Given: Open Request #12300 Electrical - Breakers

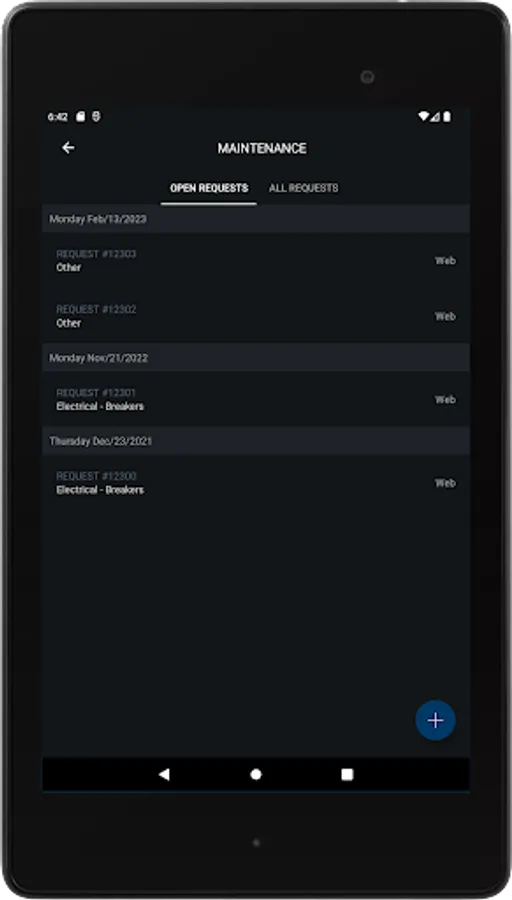Looking at the screenshot, I should point(256,483).
